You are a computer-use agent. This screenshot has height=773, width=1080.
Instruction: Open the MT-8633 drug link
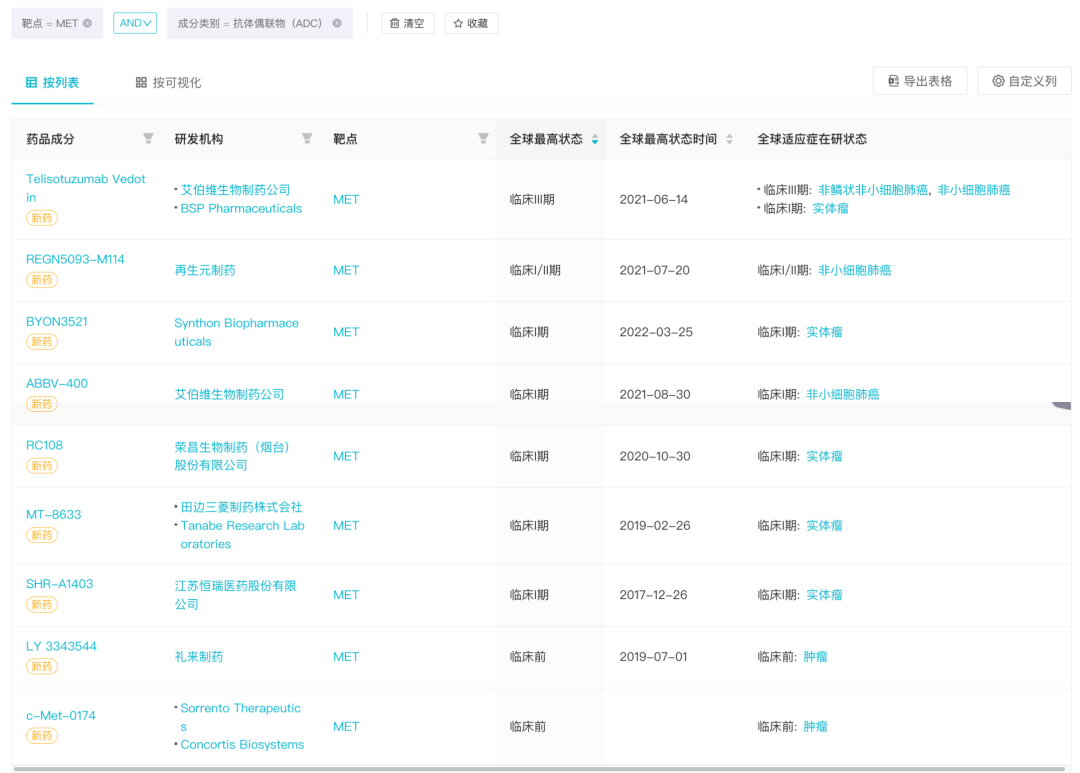[53, 515]
